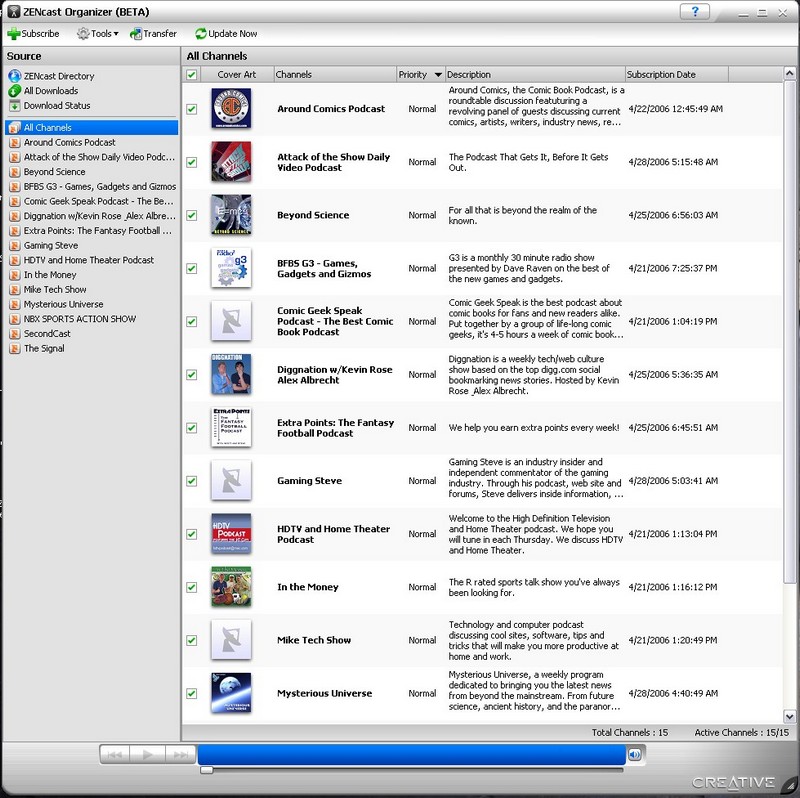
Task: Click Update Now to refresh feeds
Action: point(226,34)
